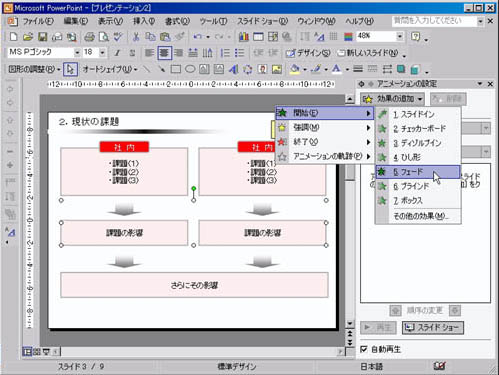Run the spelling check icon
The height and width of the screenshot is (375, 499).
tap(118, 37)
